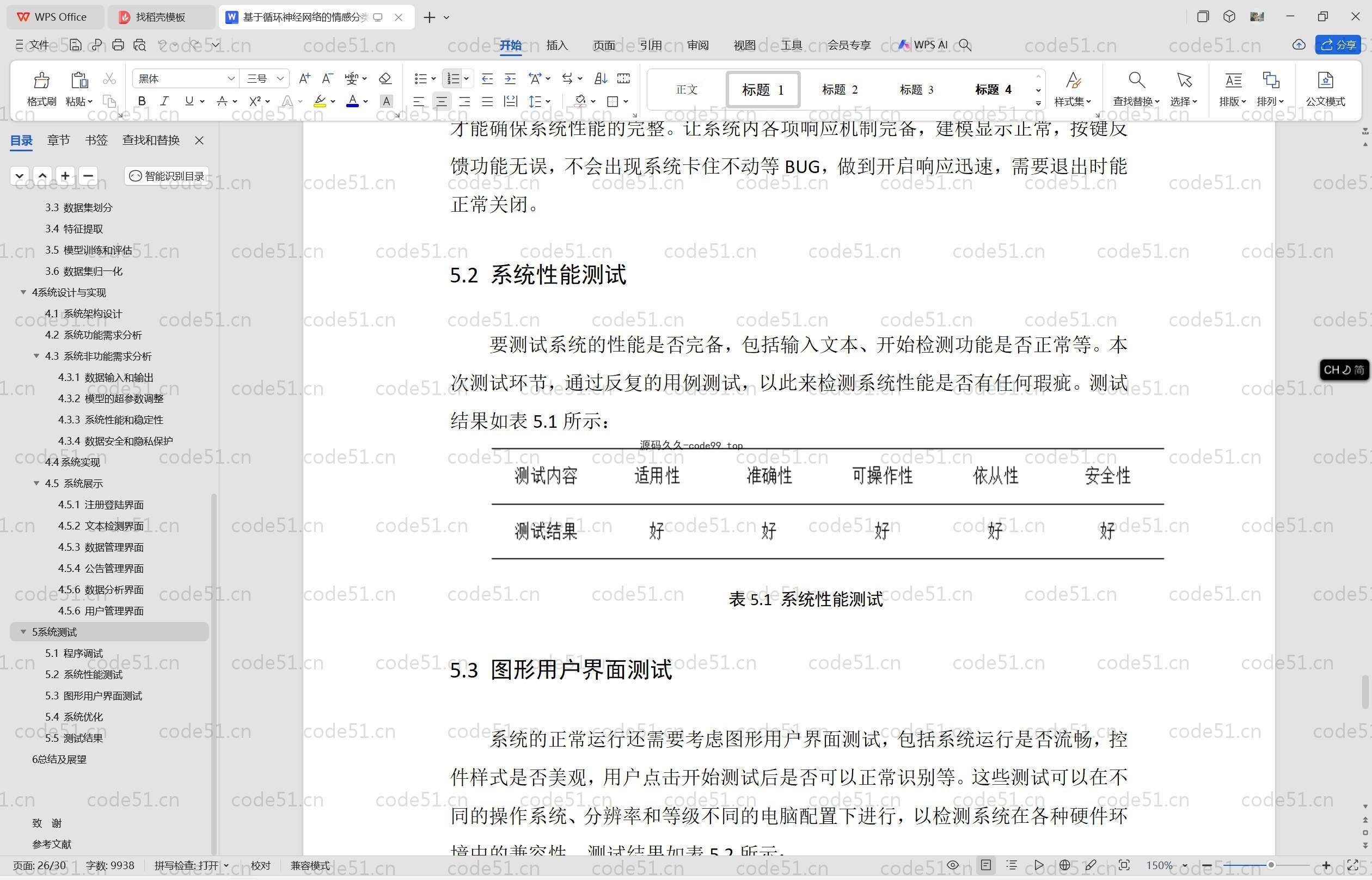Click the 分享 share button
The image size is (1372, 880).
(1338, 45)
